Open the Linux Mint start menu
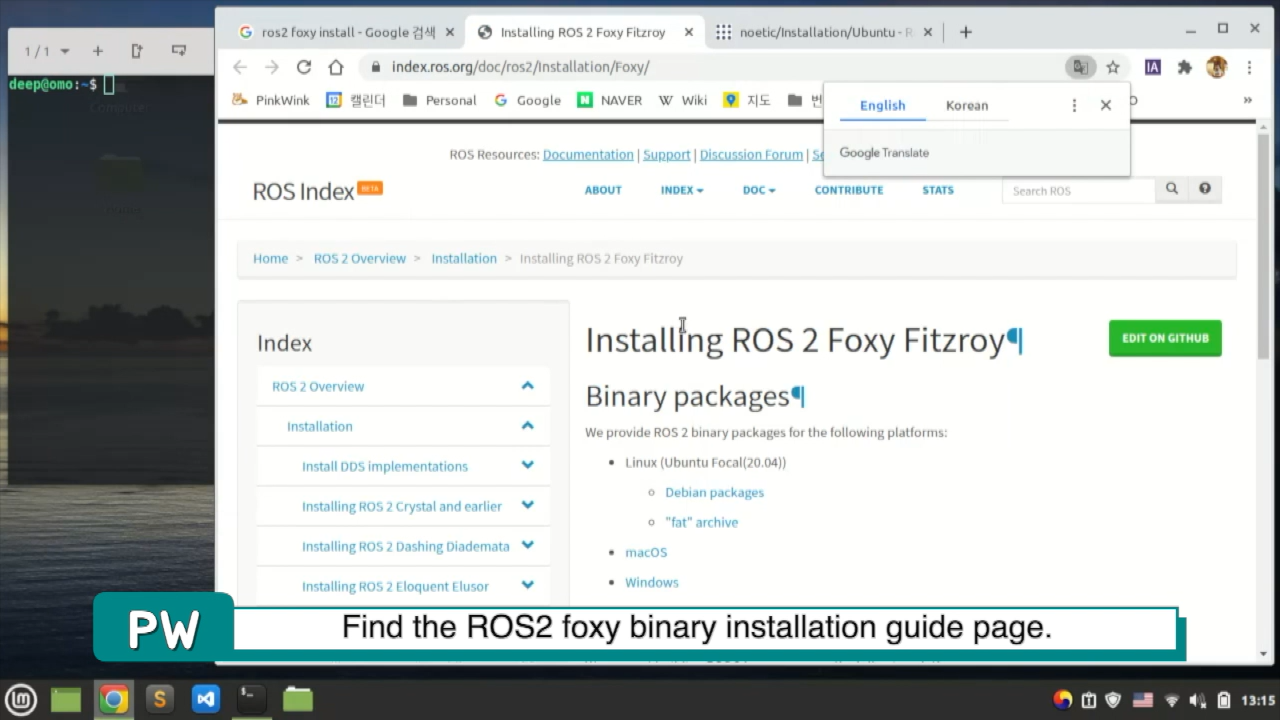Image resolution: width=1280 pixels, height=720 pixels. click(21, 699)
